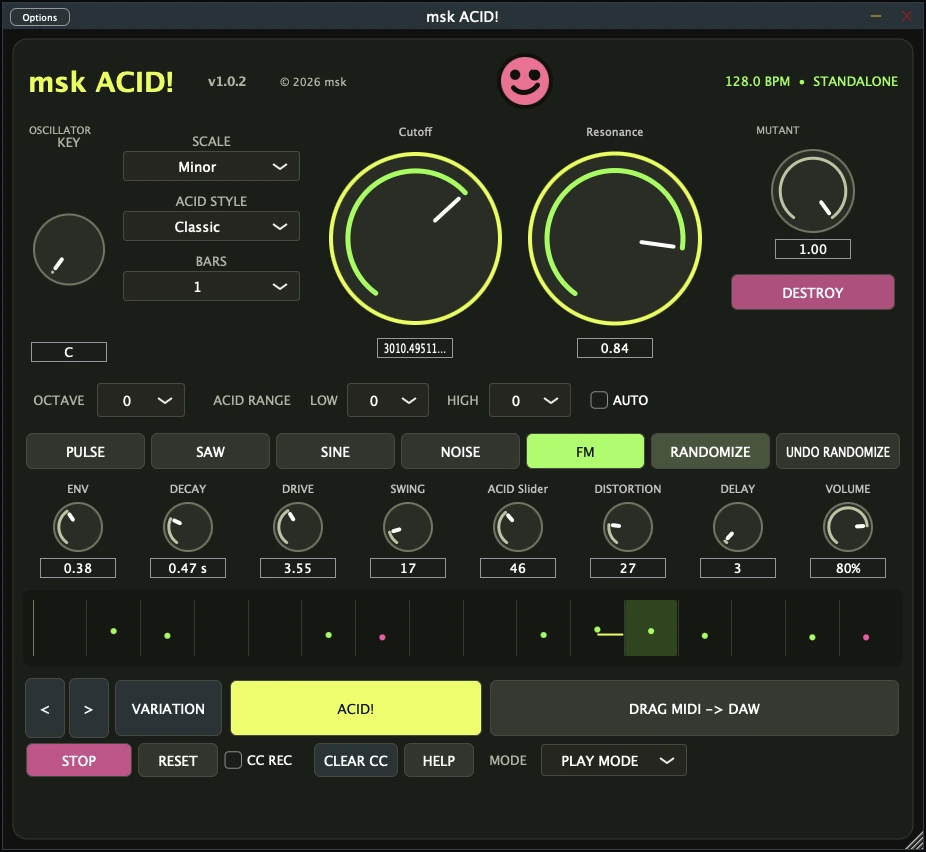Click the ENV value field 0.38
The height and width of the screenshot is (852, 926).
coord(77,568)
